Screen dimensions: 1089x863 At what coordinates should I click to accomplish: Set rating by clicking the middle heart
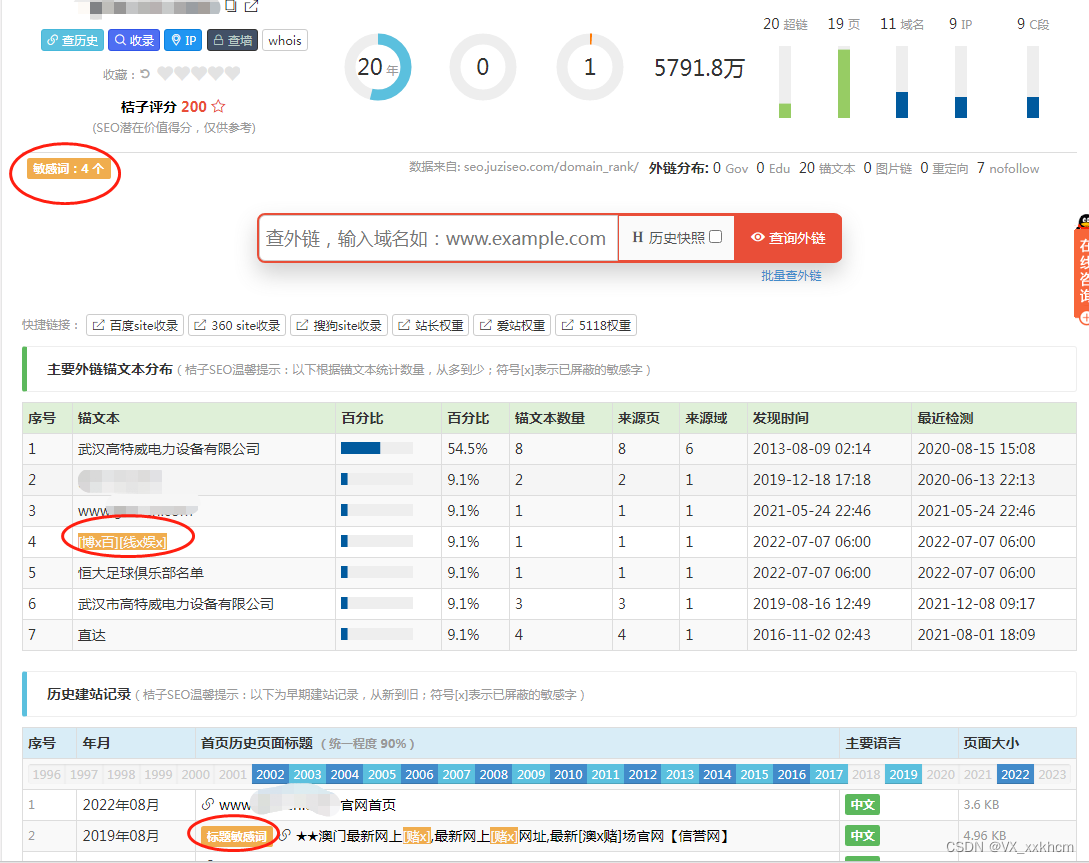point(198,73)
